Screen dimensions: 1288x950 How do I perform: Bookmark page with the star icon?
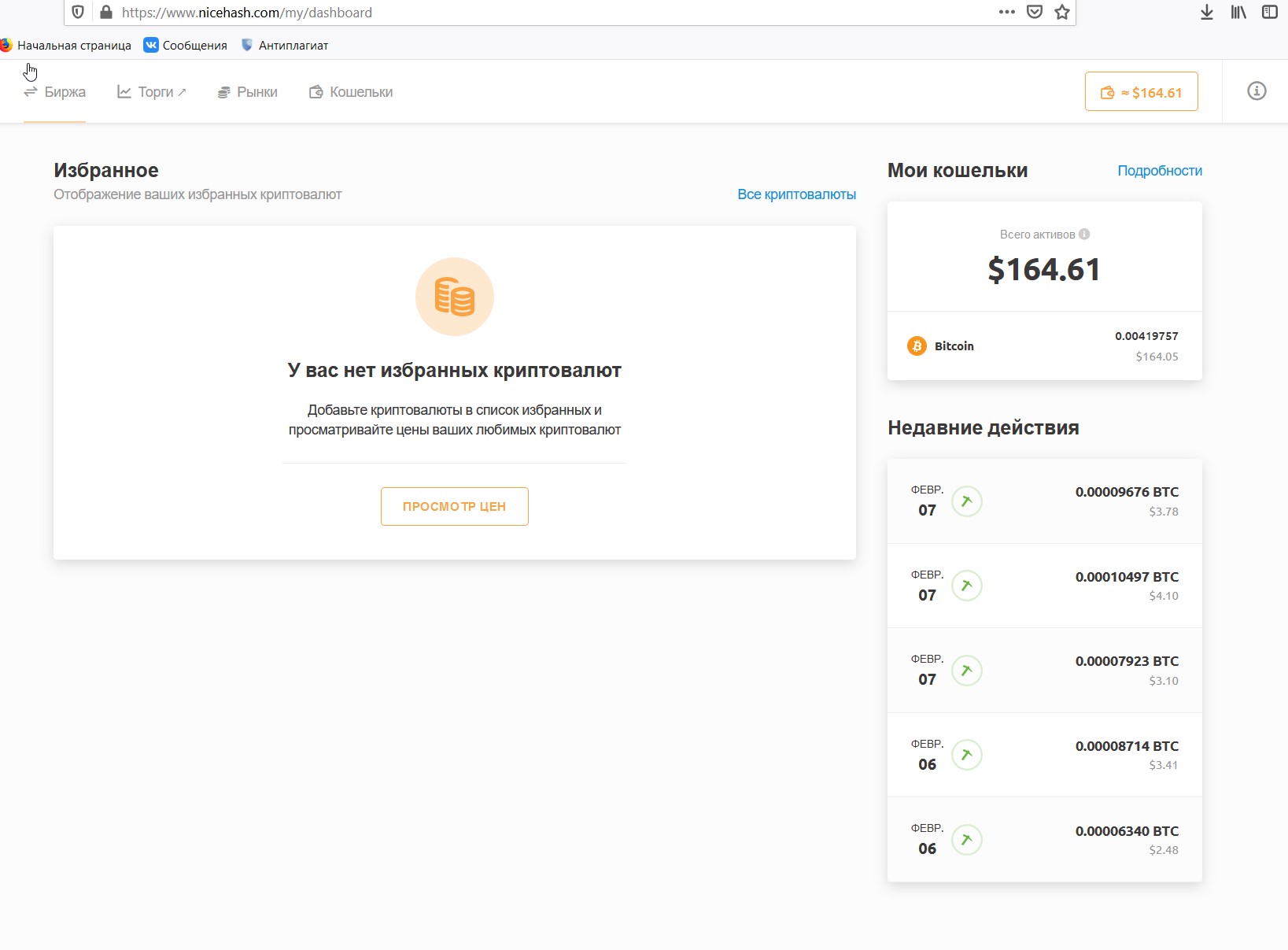(x=1062, y=13)
